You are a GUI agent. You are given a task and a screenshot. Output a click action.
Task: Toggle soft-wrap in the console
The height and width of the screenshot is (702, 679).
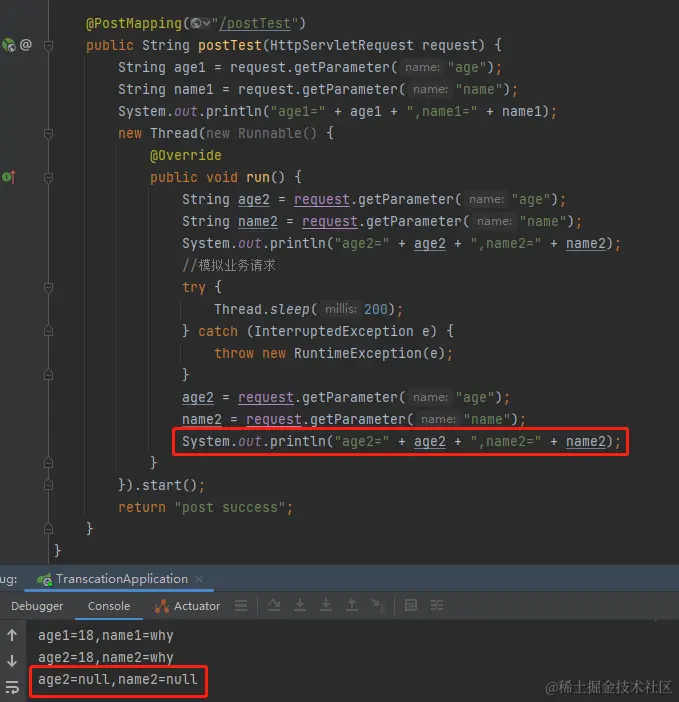tap(12, 687)
